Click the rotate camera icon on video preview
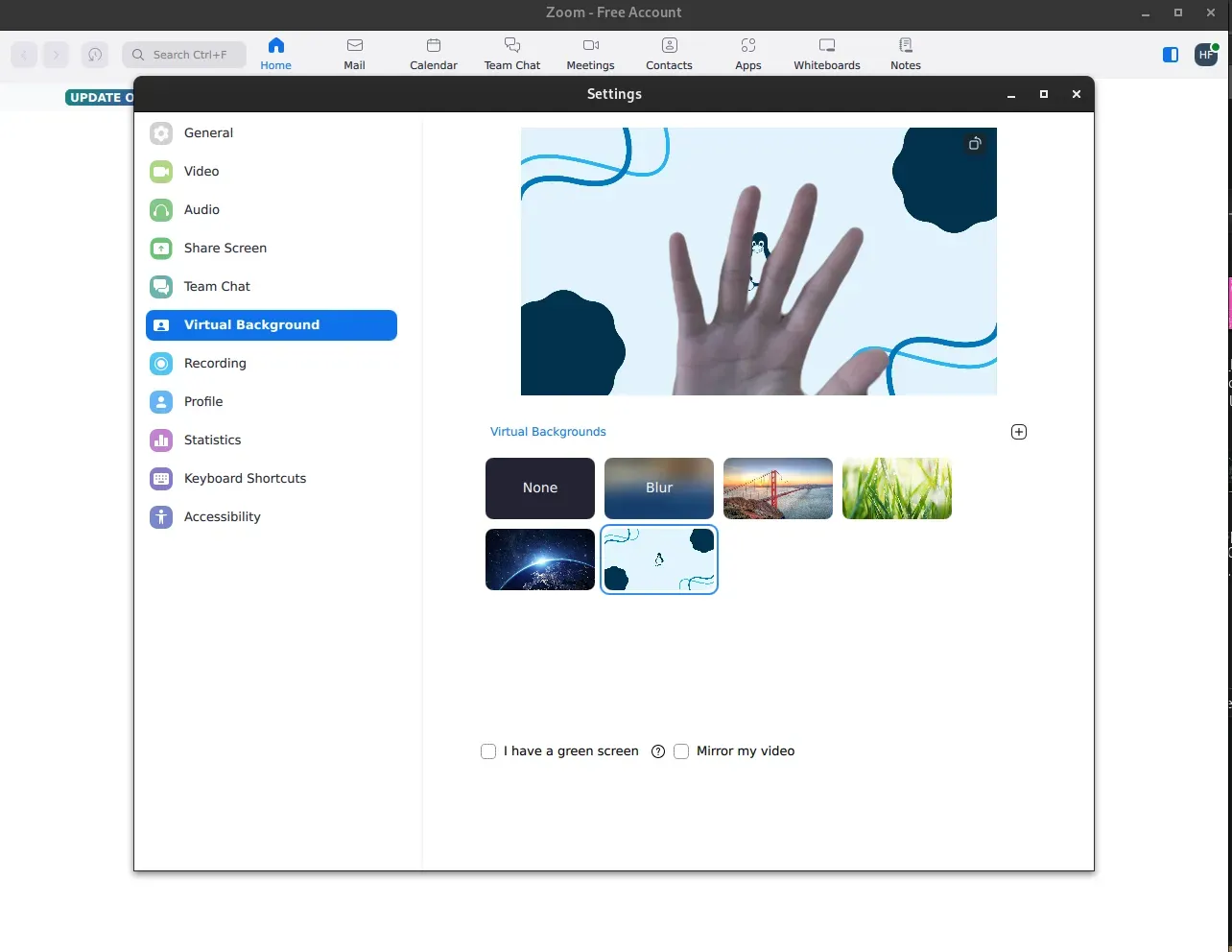Viewport: 1232px width, 952px height. [x=974, y=144]
